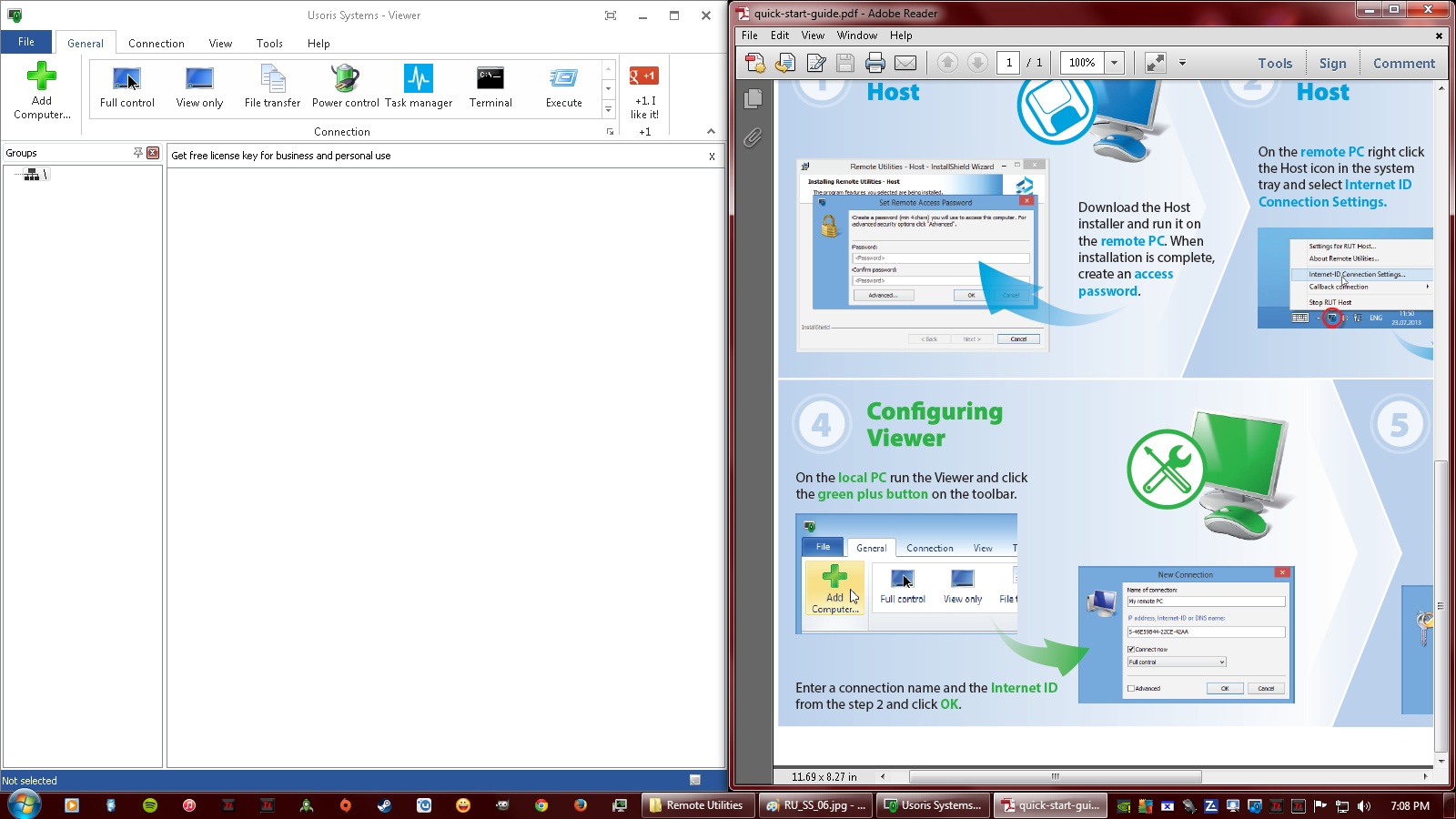Open the Tools pane in Adobe Reader

(x=1275, y=64)
